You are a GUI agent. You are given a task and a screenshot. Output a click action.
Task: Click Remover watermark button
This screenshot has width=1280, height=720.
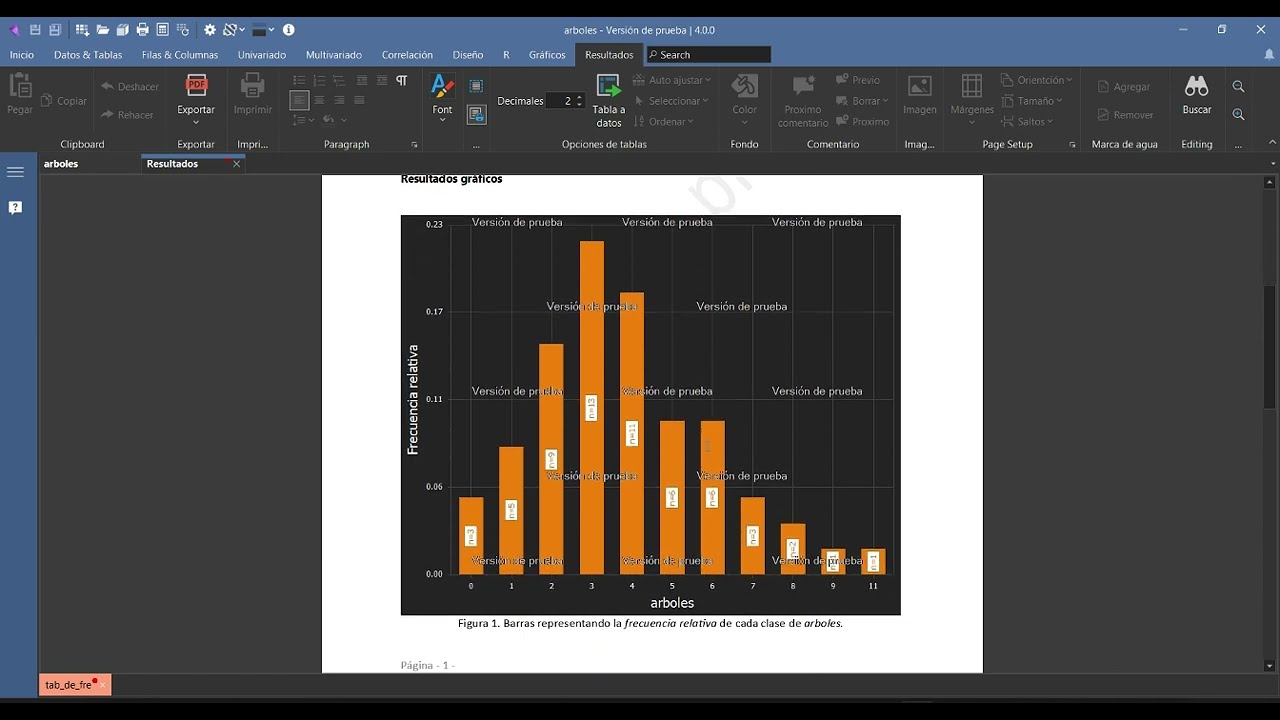[x=1125, y=115]
